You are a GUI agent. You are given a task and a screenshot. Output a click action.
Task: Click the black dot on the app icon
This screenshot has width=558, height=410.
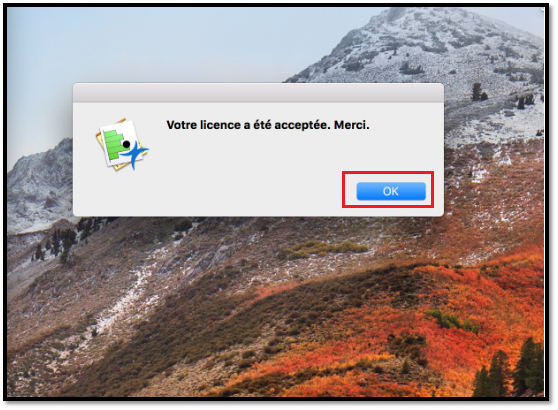point(126,144)
